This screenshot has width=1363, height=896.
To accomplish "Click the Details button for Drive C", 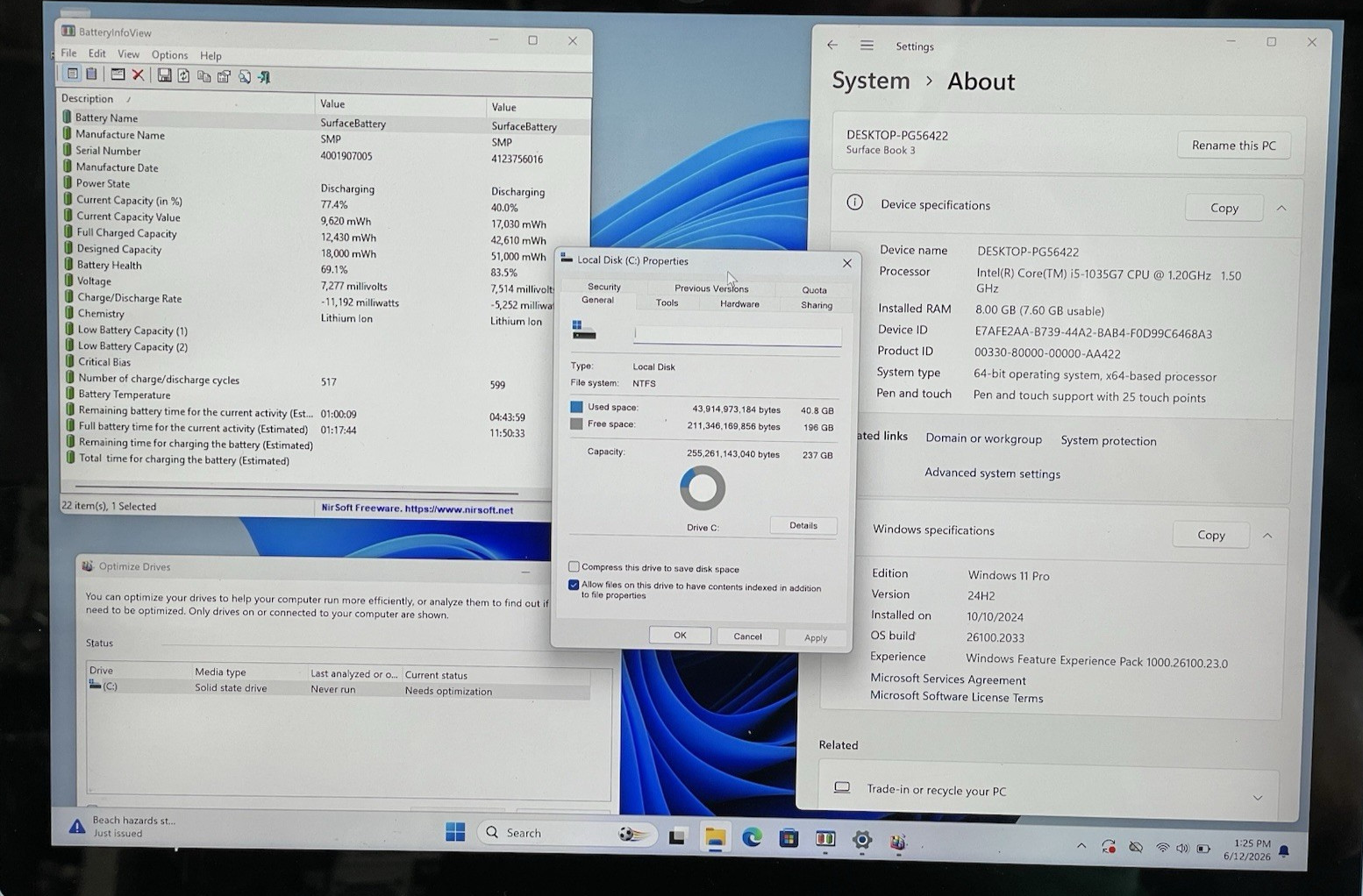I will coord(803,525).
